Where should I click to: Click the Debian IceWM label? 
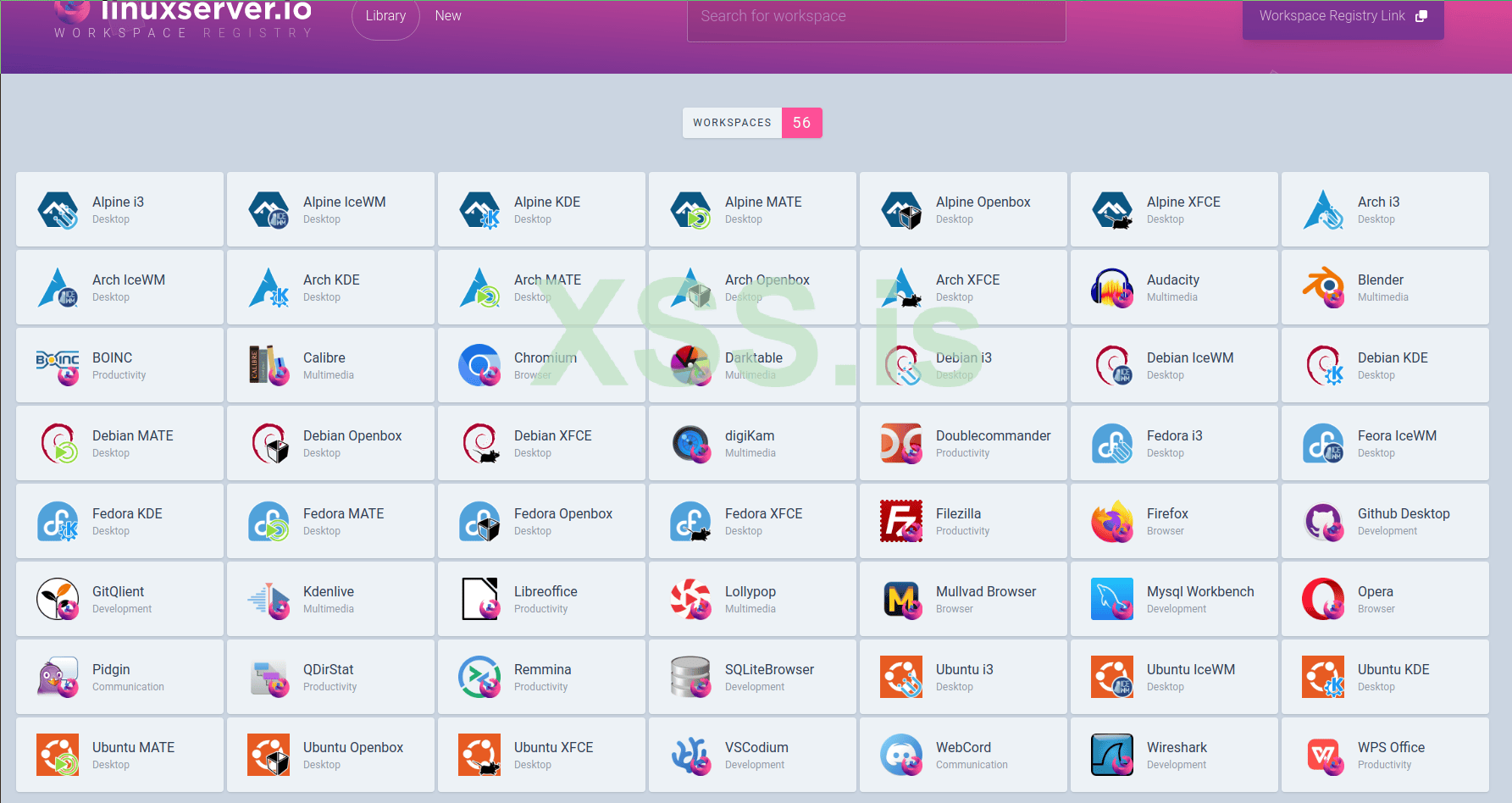coord(1190,358)
